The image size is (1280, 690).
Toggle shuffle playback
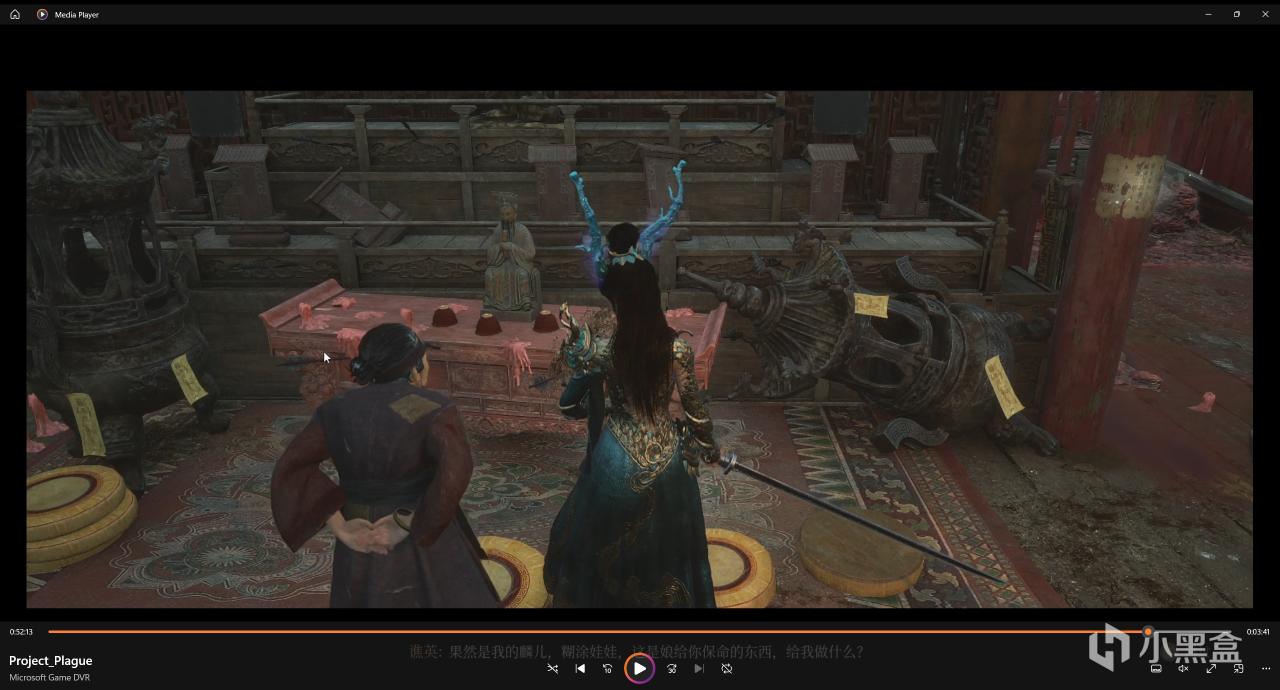click(553, 668)
